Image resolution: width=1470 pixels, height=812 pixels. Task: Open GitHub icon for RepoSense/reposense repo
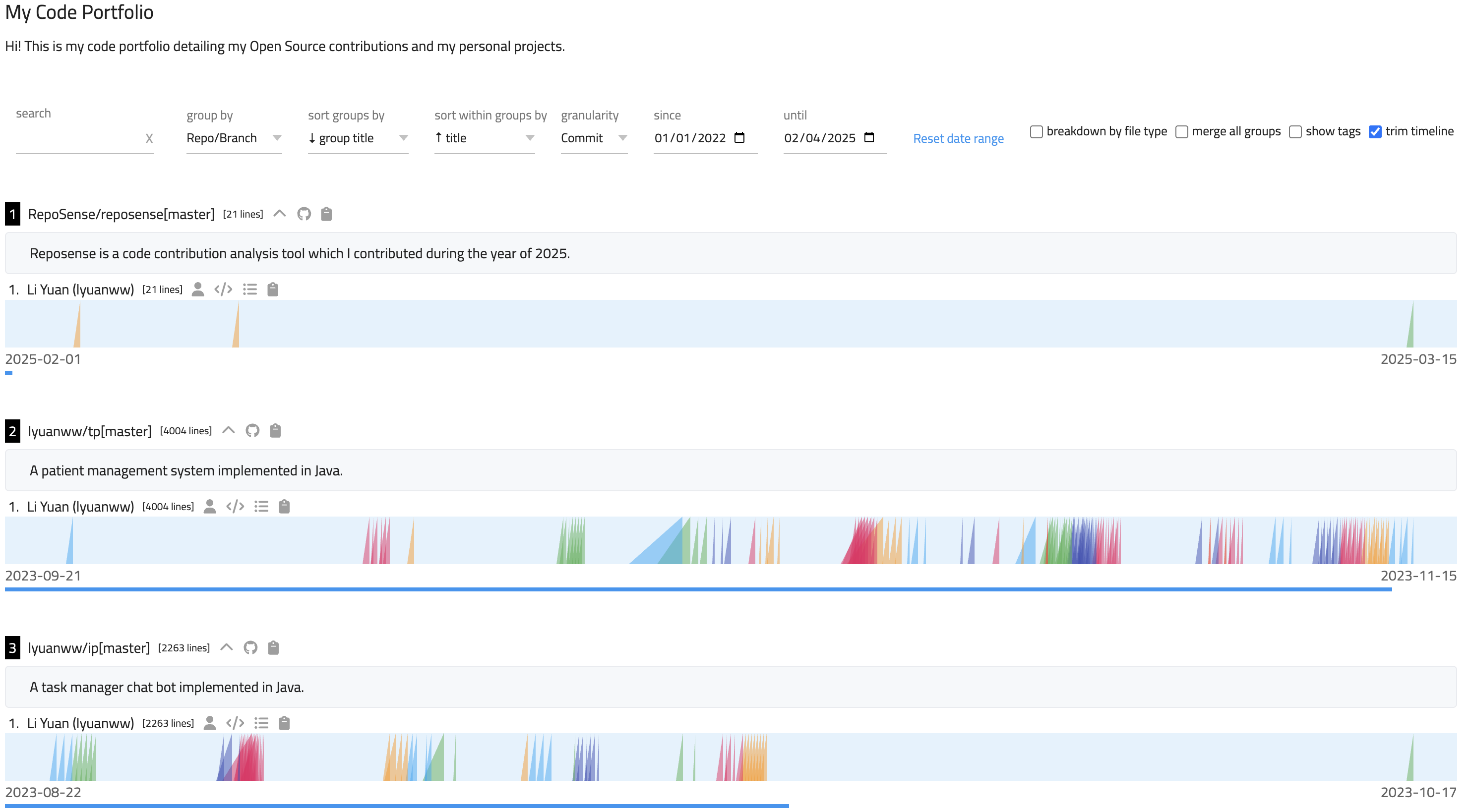[x=304, y=214]
